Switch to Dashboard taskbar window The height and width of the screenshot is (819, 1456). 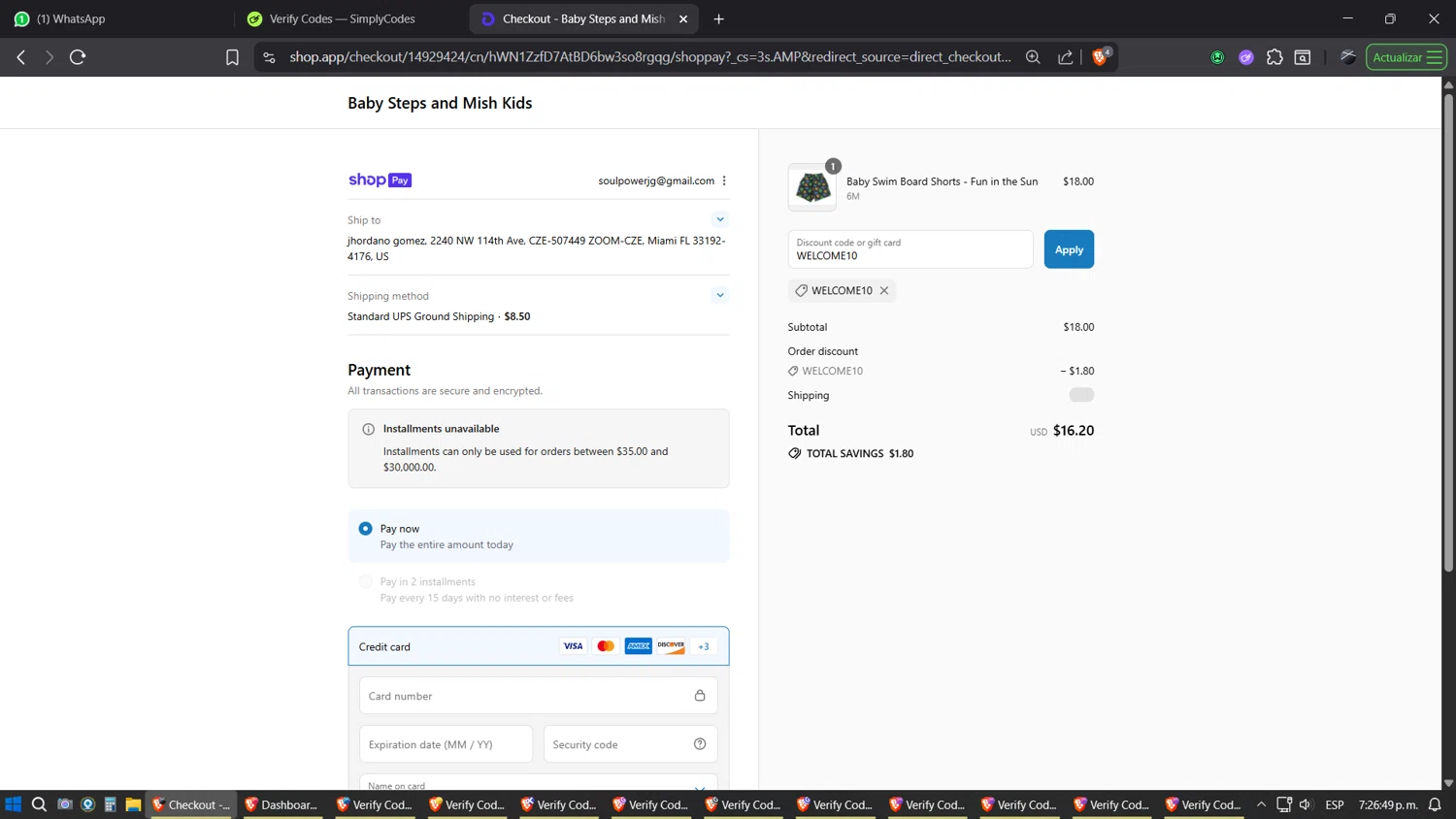(281, 804)
